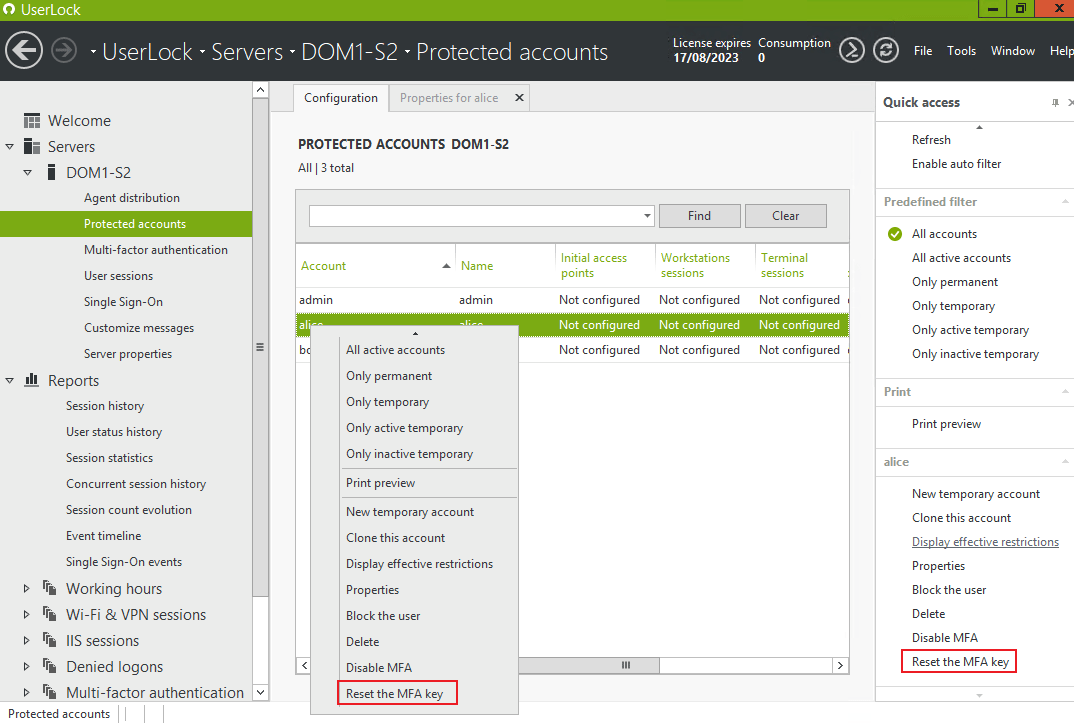Collapse the Print section in Quick access
This screenshot has height=726, width=1074.
click(x=1065, y=392)
